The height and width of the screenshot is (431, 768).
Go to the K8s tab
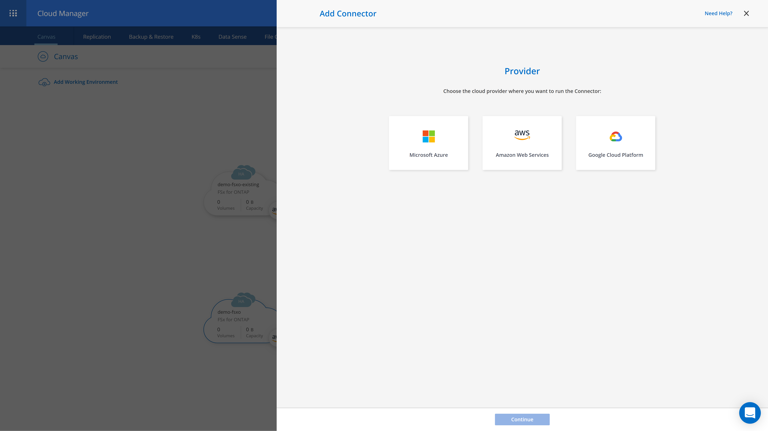point(196,37)
